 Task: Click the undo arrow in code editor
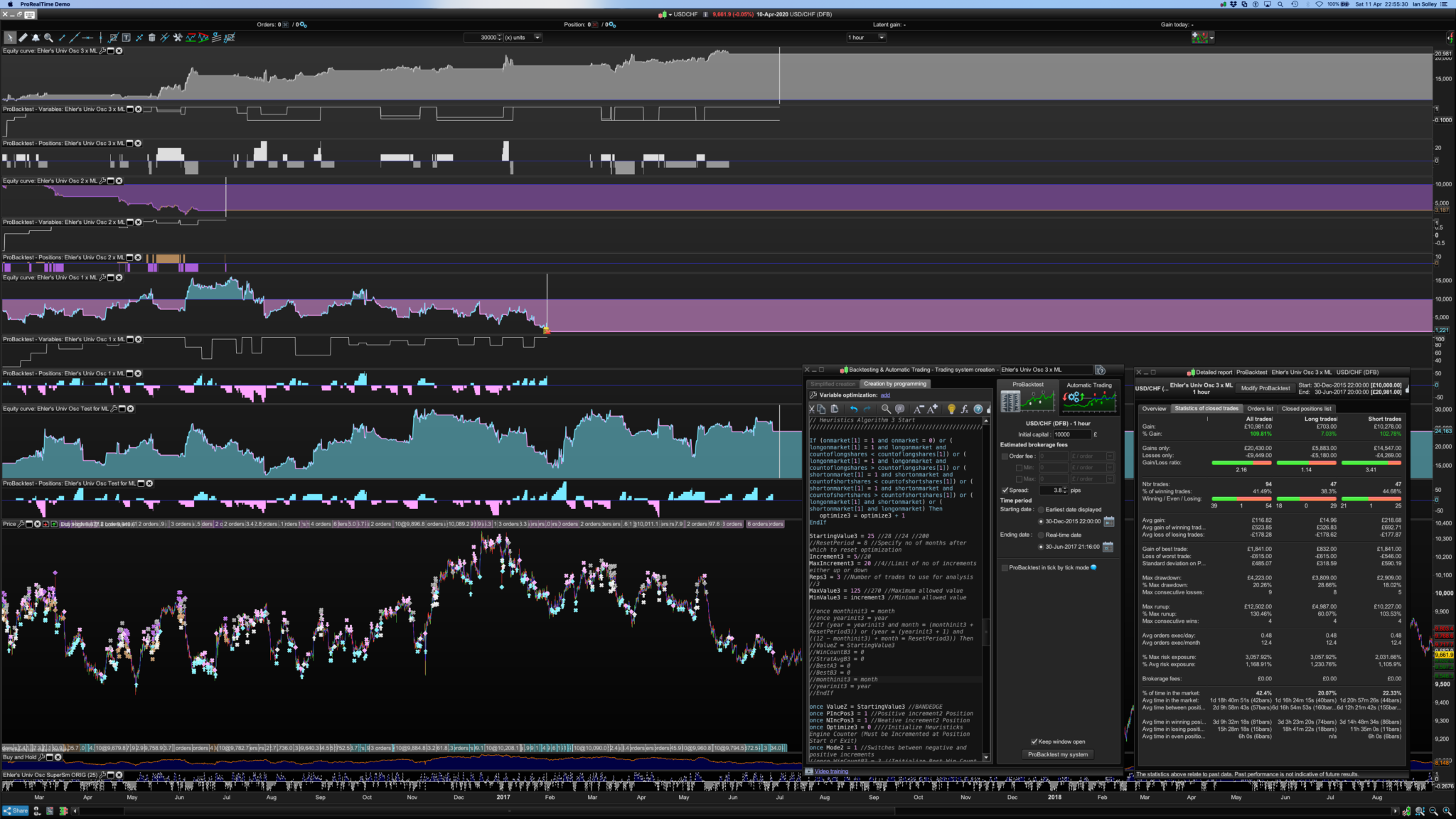[854, 409]
